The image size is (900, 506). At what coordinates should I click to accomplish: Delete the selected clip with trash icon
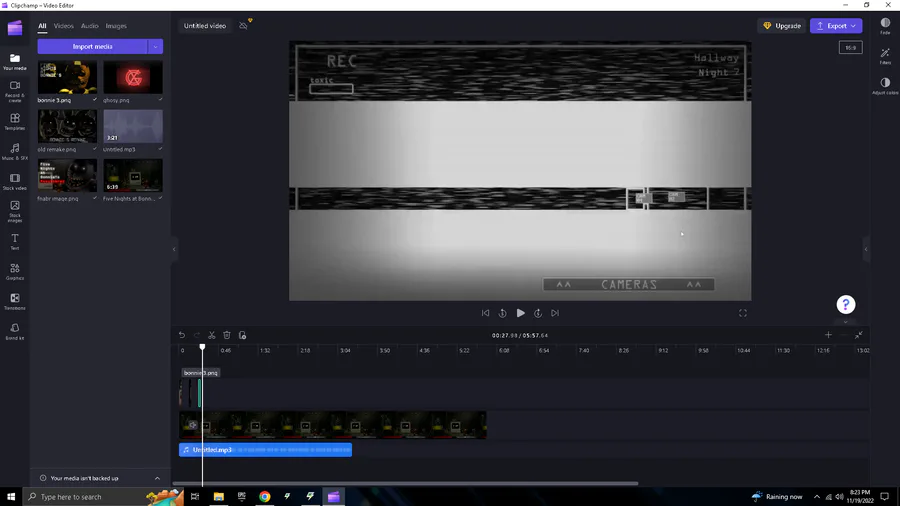click(x=227, y=335)
